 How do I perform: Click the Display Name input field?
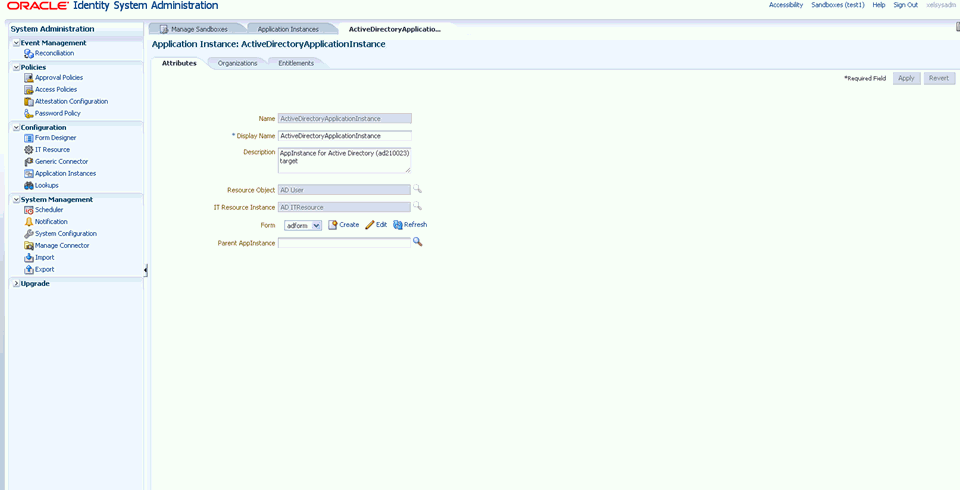tap(345, 136)
